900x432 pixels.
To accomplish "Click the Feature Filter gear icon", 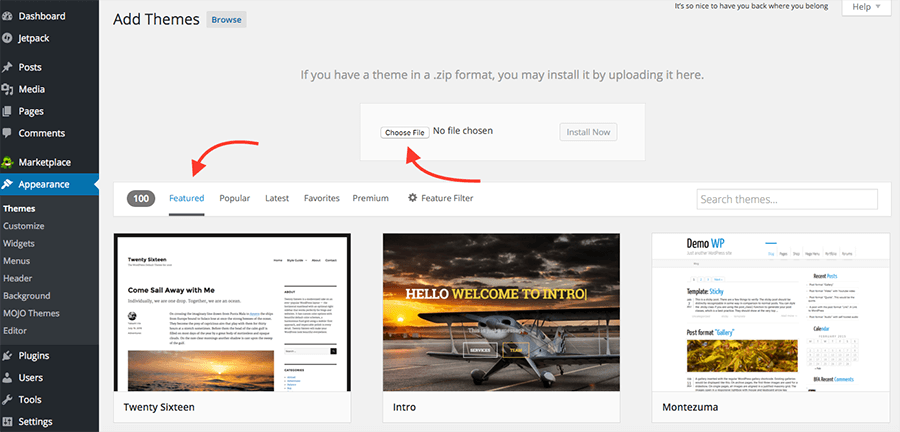I will tap(412, 198).
